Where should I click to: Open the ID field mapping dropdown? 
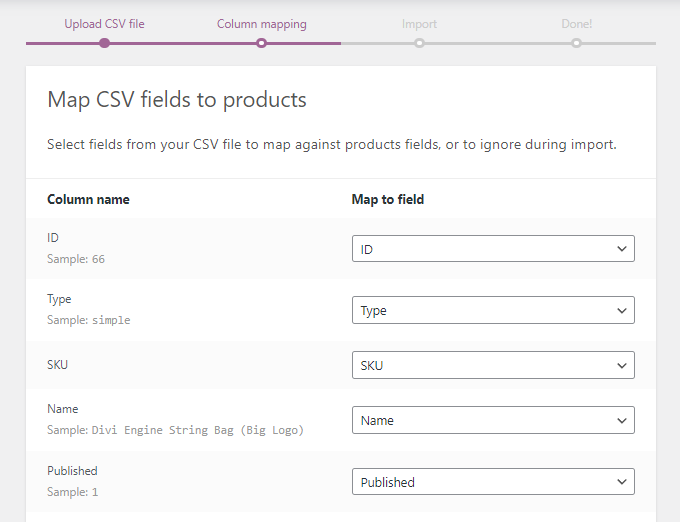[492, 249]
